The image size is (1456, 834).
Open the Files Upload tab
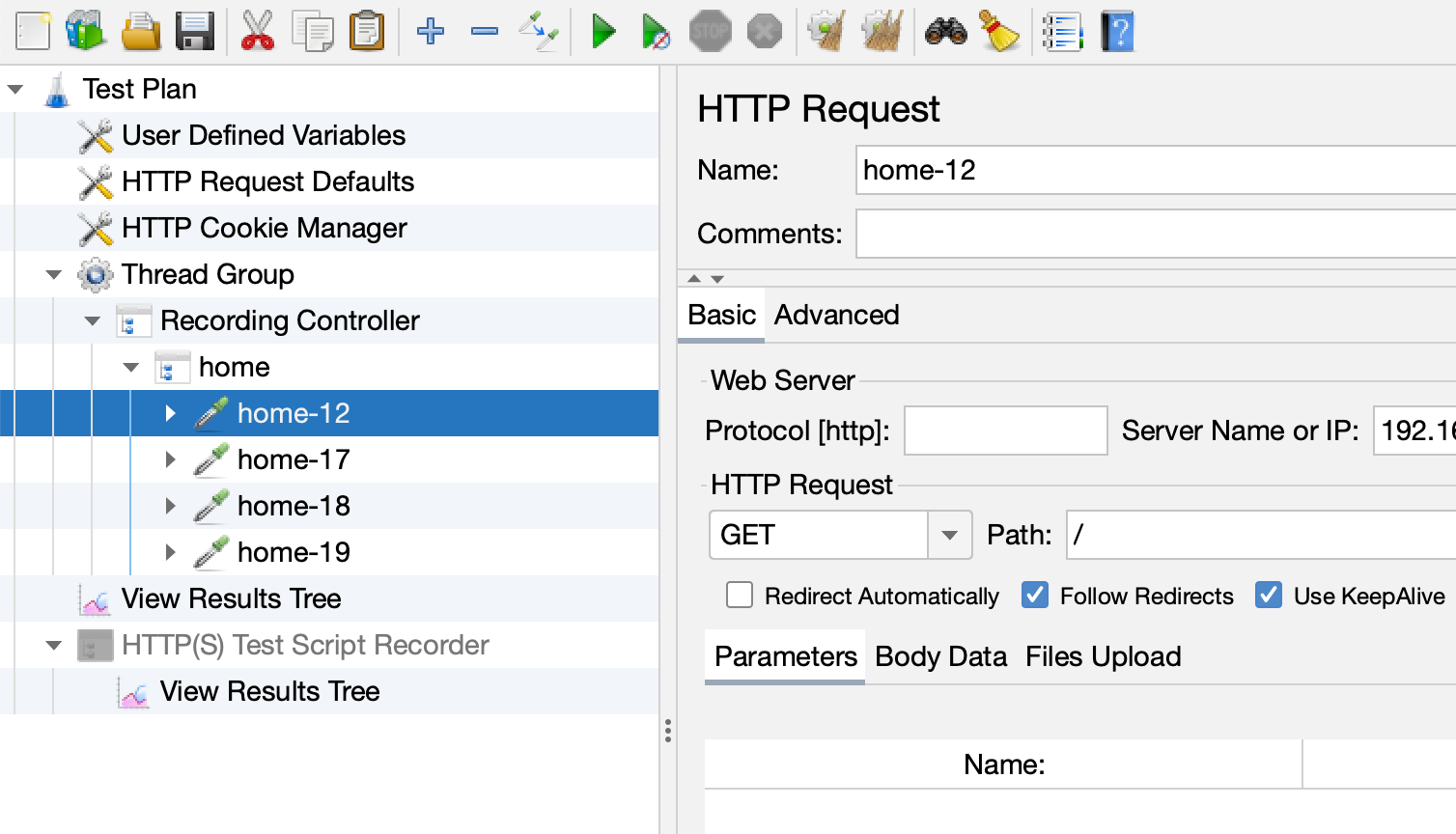[1103, 656]
